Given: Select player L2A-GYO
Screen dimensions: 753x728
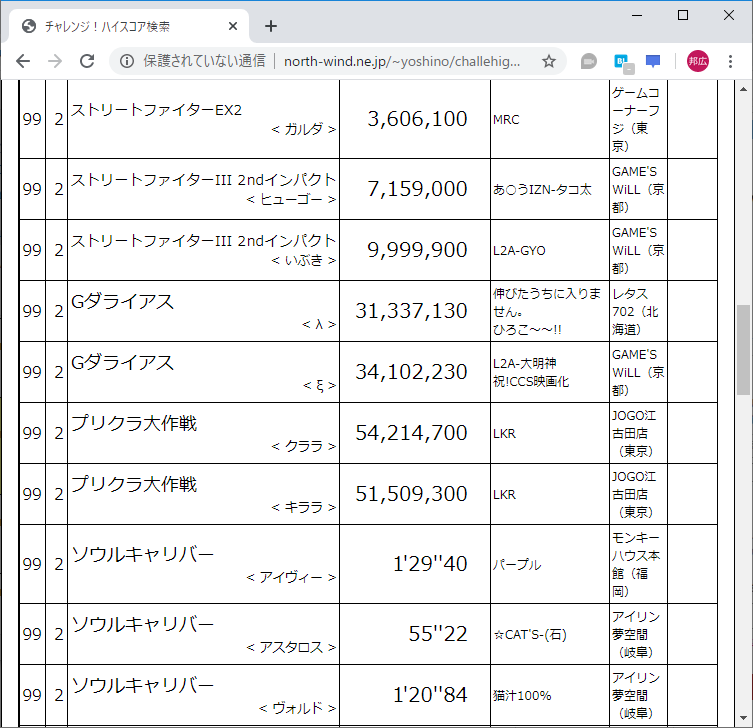Looking at the screenshot, I should click(x=519, y=251).
